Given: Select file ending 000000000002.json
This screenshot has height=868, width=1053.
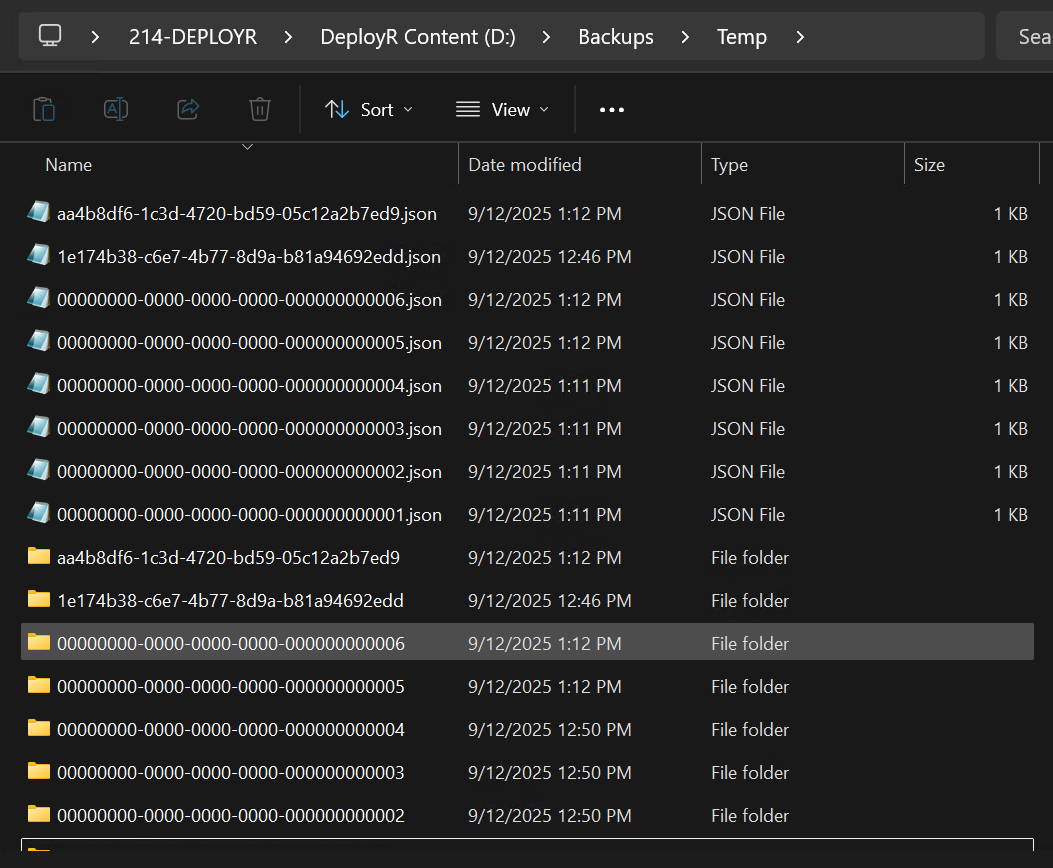Looking at the screenshot, I should (x=527, y=471).
